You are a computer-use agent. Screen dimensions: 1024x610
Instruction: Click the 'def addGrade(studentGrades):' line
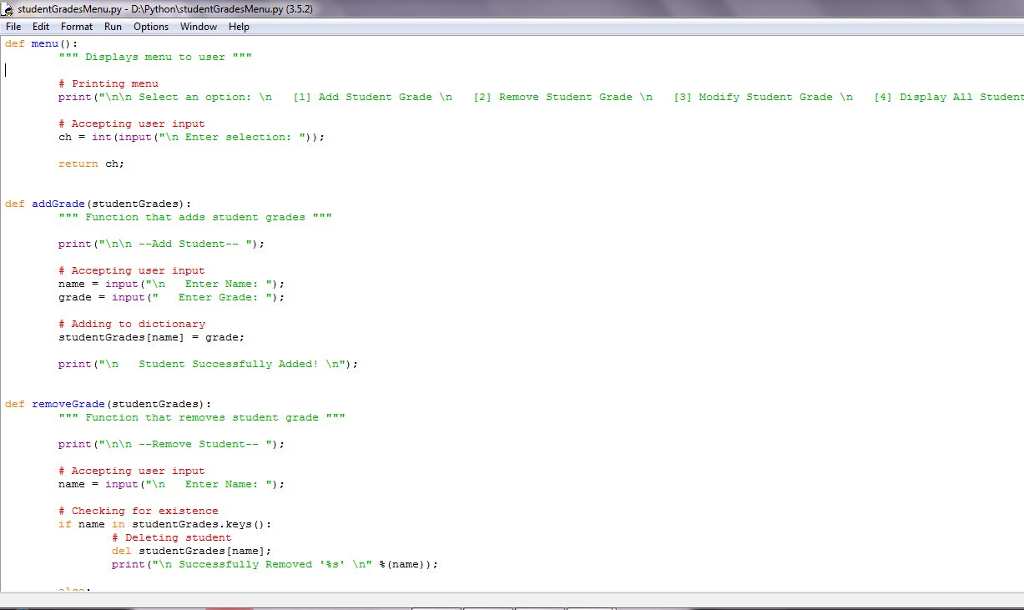click(98, 204)
